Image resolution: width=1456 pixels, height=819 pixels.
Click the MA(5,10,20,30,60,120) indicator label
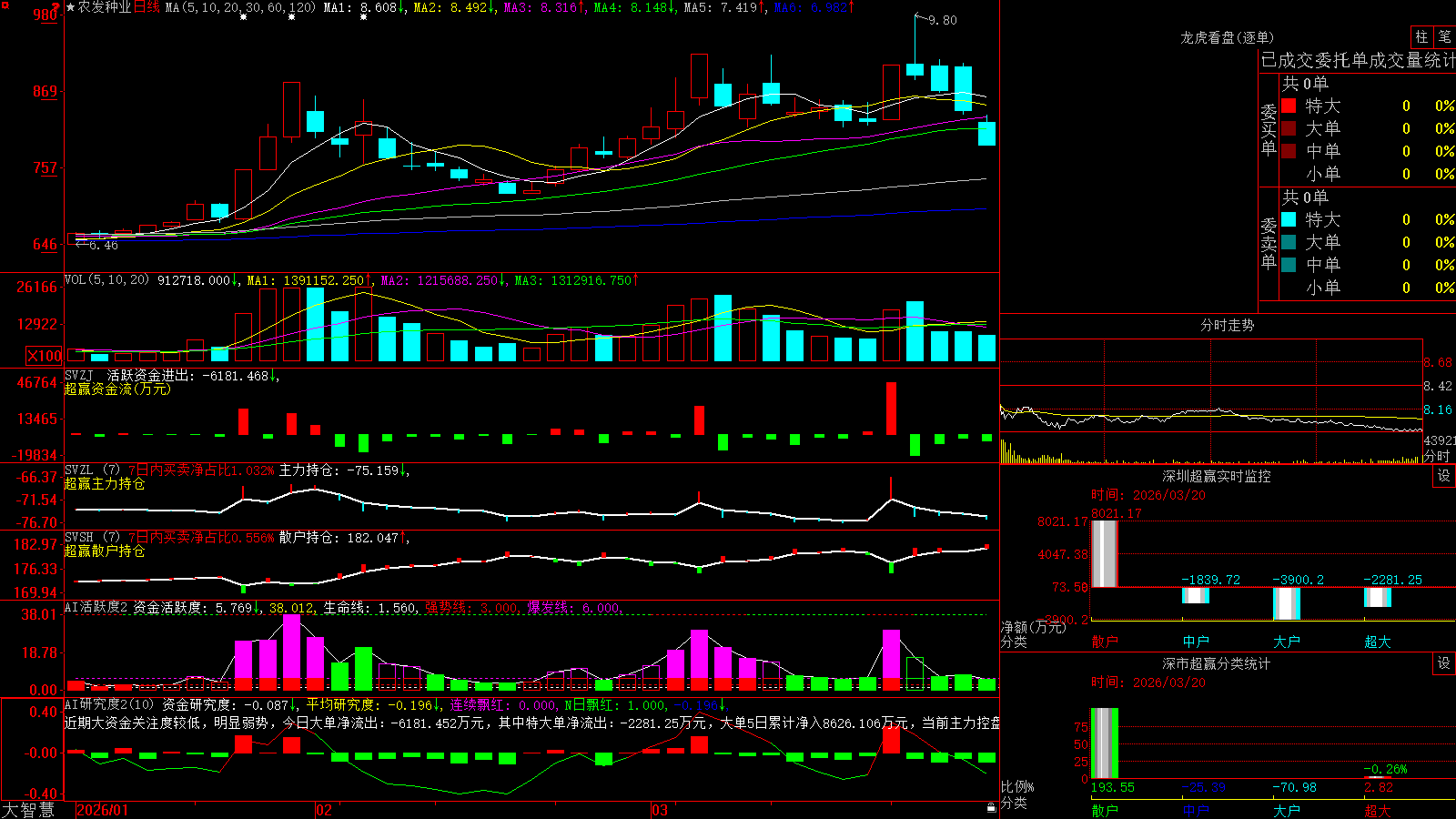click(x=240, y=7)
